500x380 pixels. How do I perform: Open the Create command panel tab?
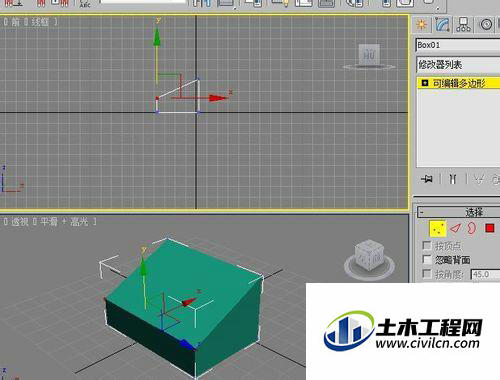[422, 25]
